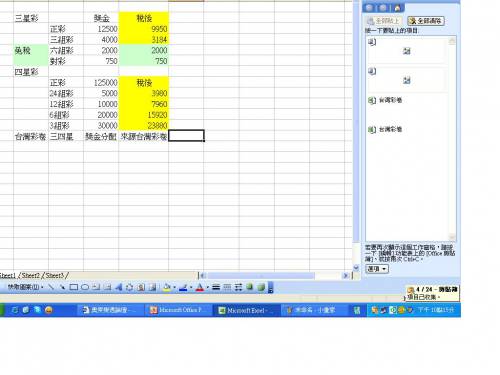The height and width of the screenshot is (375, 500).
Task: Click the 全部清除 Clear All button
Action: pos(426,21)
